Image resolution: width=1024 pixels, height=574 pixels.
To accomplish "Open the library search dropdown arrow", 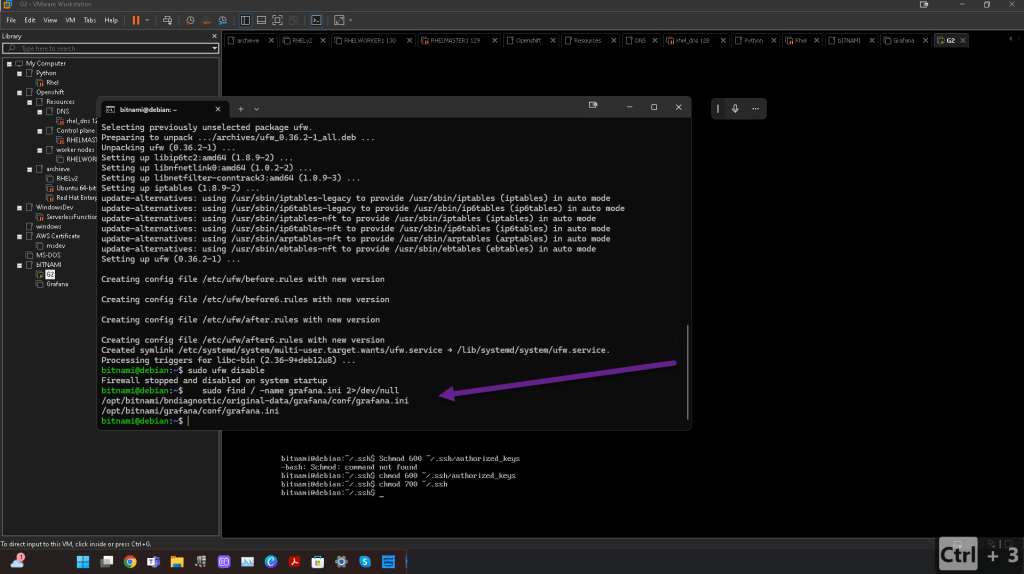I will pos(214,48).
